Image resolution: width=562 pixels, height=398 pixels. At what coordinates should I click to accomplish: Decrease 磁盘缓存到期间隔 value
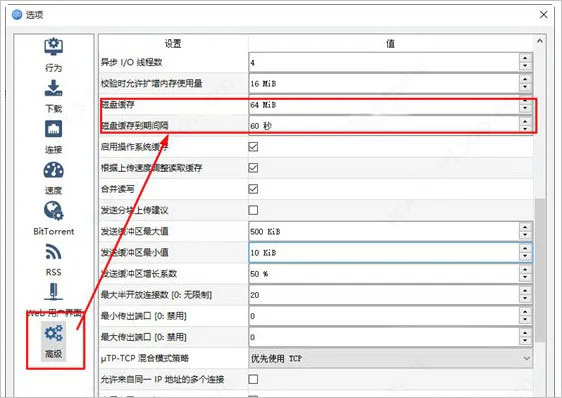[x=525, y=129]
